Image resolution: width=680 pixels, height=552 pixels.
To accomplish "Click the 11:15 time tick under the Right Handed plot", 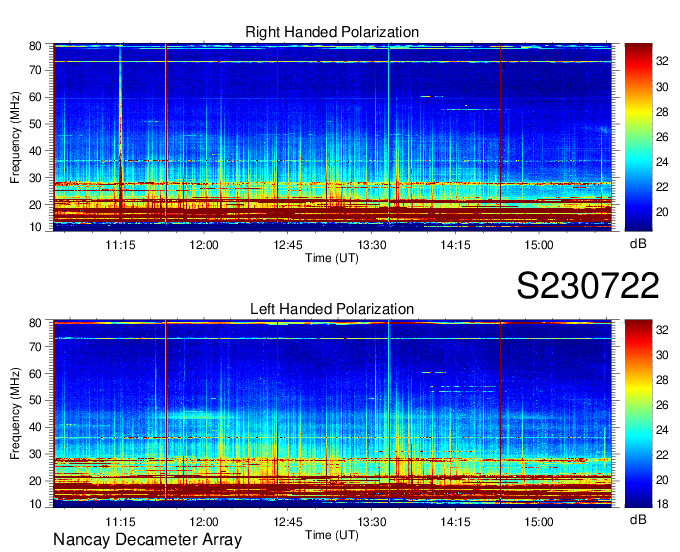I will point(120,245).
